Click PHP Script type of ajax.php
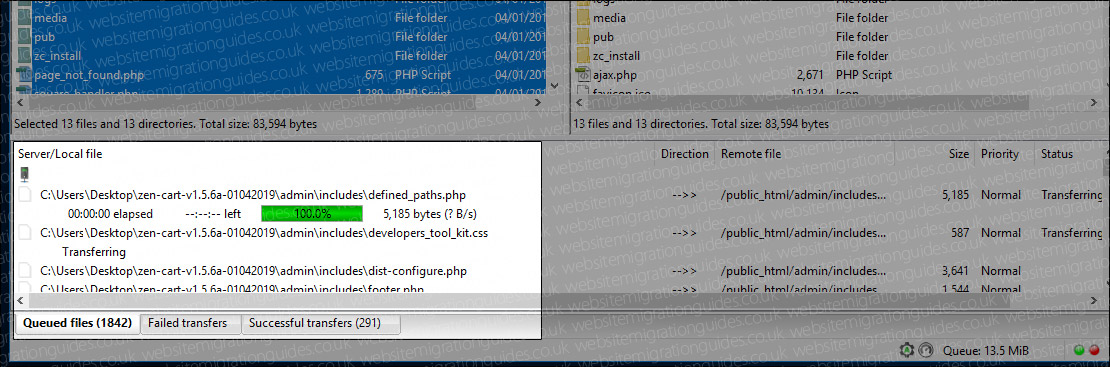Screen dimensions: 1110x367 (864, 74)
